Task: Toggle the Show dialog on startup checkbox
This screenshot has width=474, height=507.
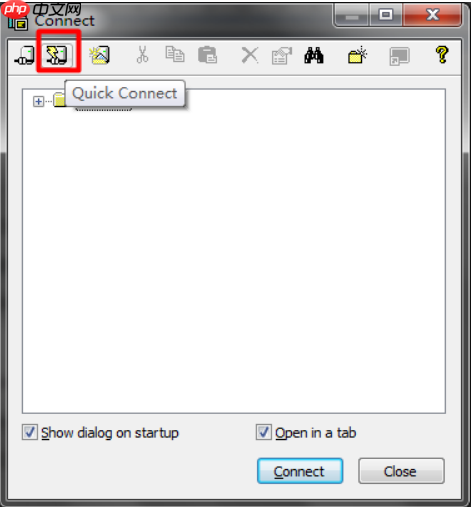Action: click(30, 432)
